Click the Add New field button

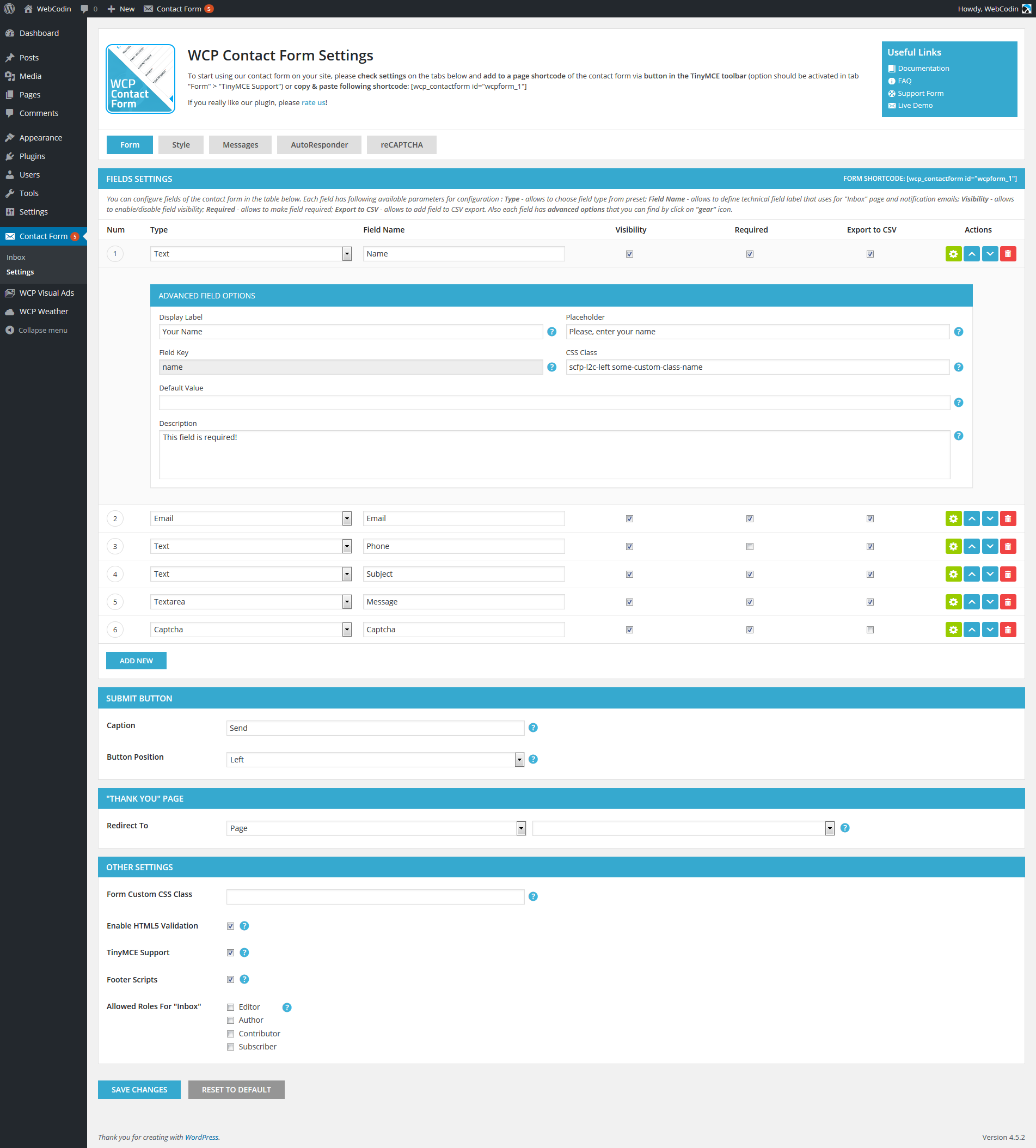(x=136, y=661)
